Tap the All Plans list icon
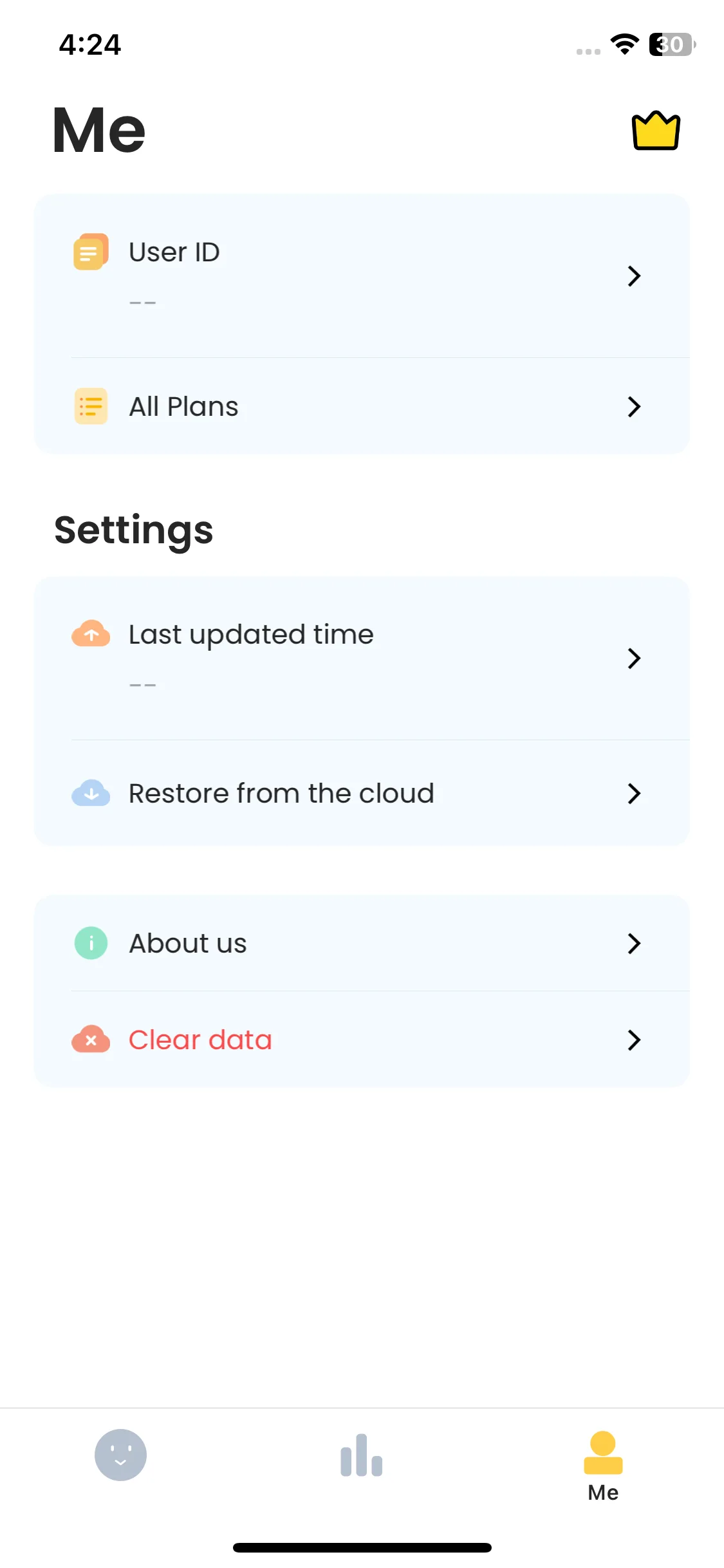The height and width of the screenshot is (1568, 724). pyautogui.click(x=91, y=406)
